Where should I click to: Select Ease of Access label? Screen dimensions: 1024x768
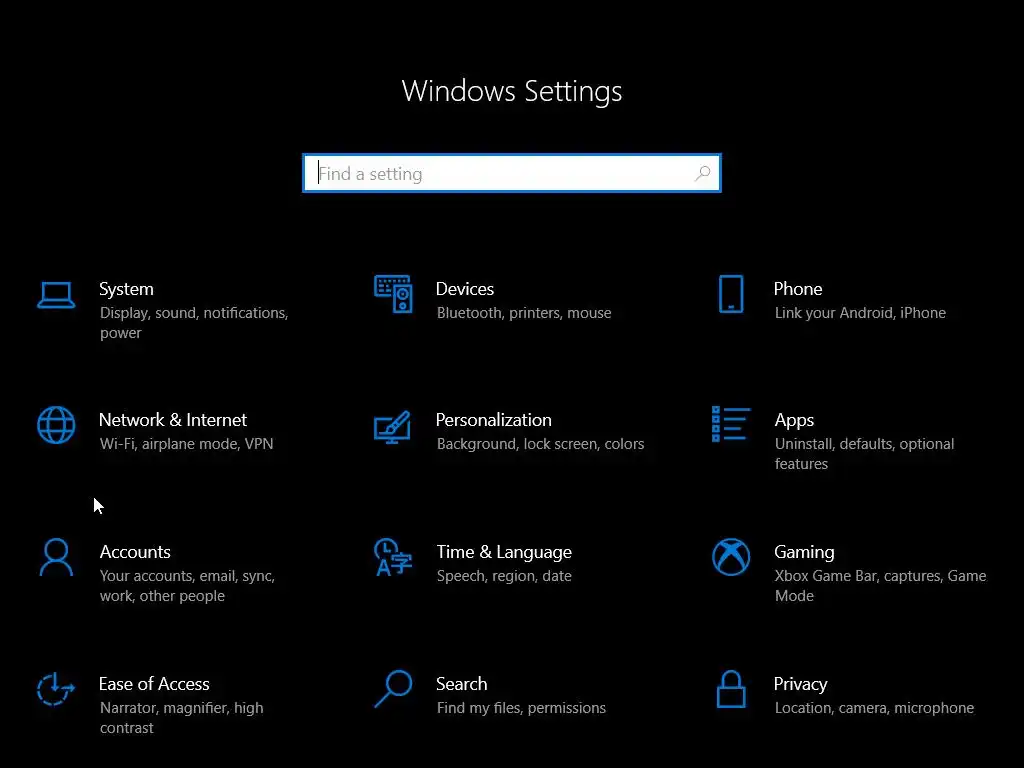pyautogui.click(x=153, y=684)
